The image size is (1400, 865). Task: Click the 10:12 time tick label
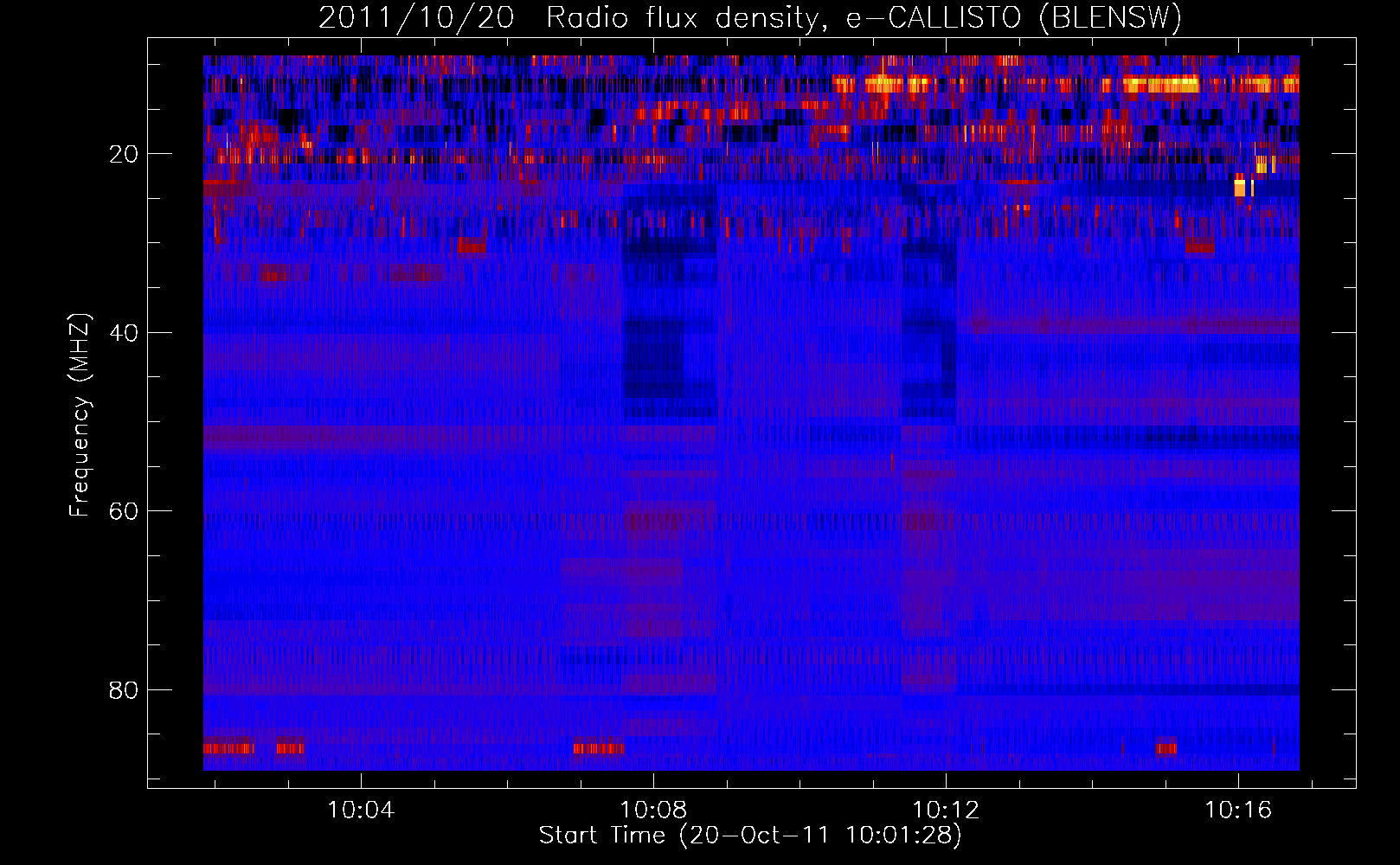pyautogui.click(x=946, y=810)
